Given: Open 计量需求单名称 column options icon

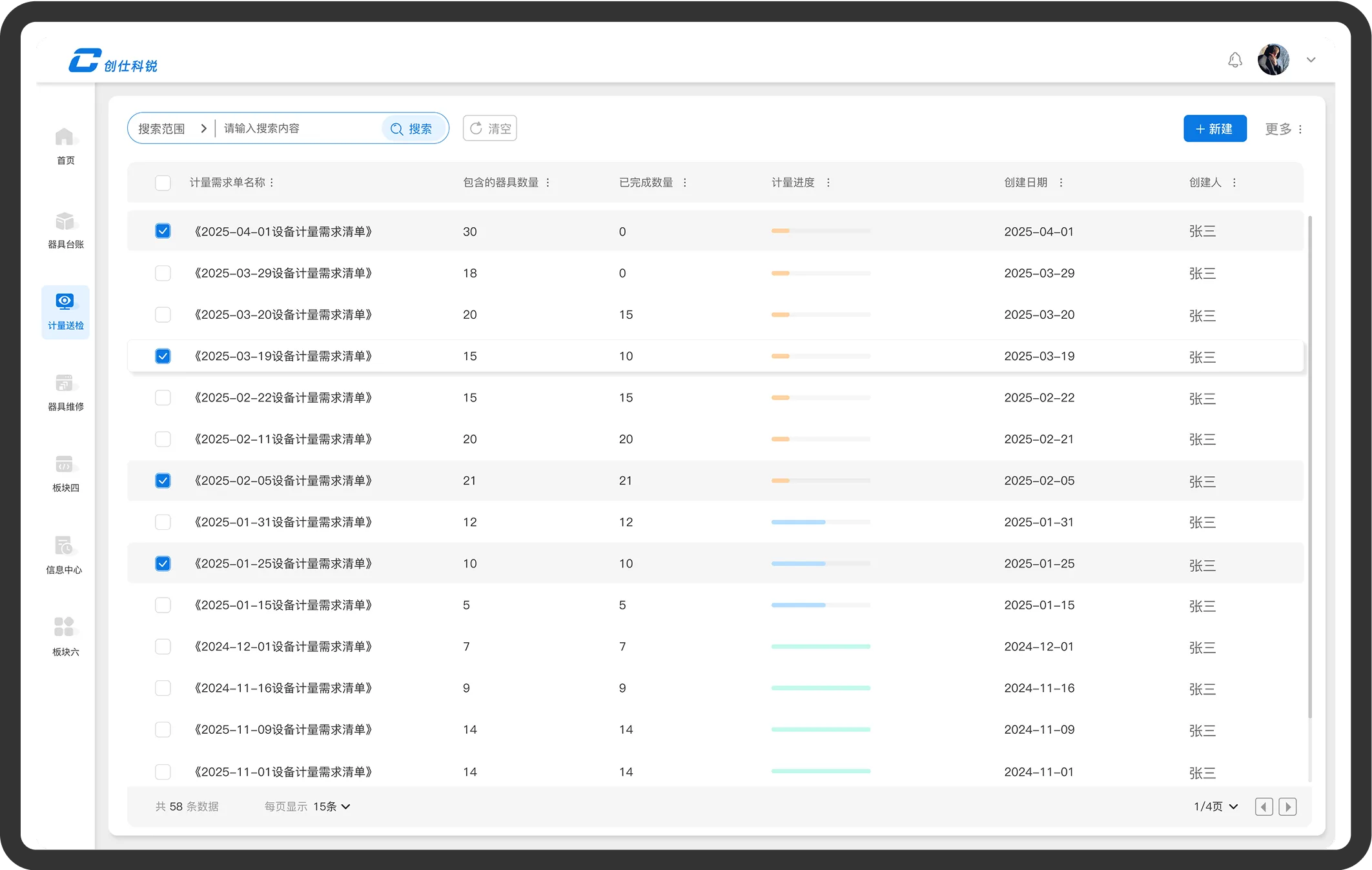Looking at the screenshot, I should pyautogui.click(x=272, y=183).
